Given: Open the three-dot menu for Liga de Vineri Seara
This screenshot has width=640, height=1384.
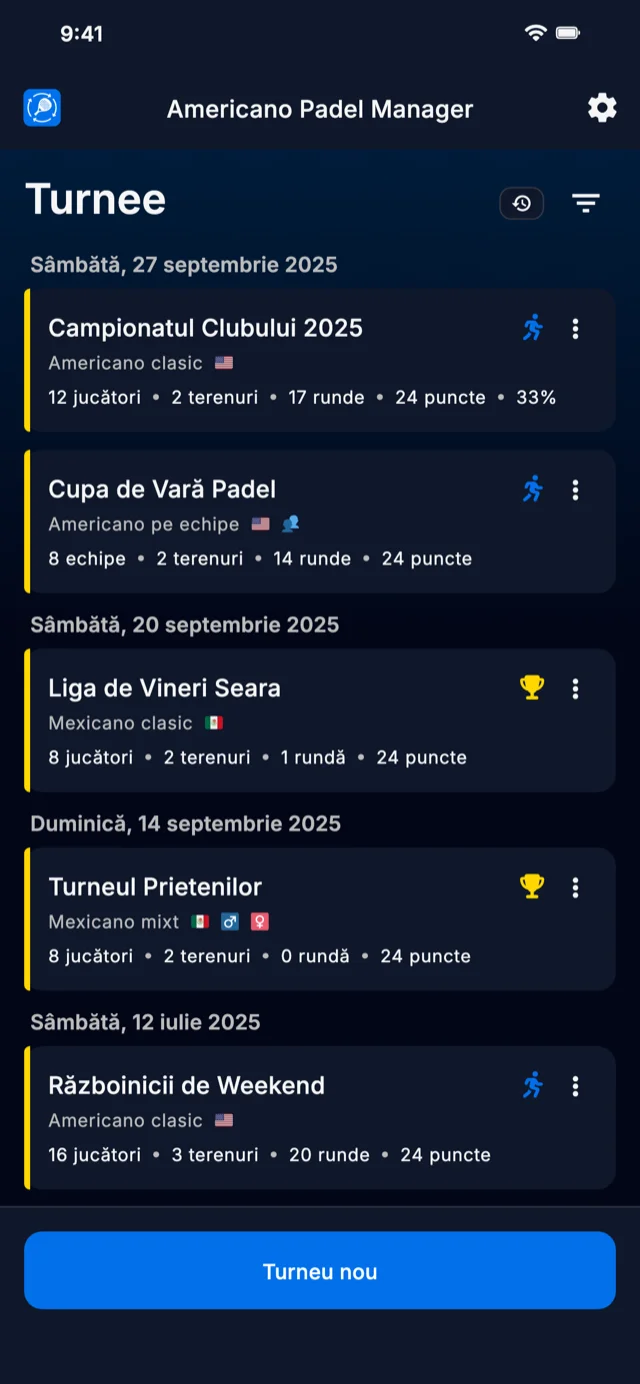Looking at the screenshot, I should point(576,688).
